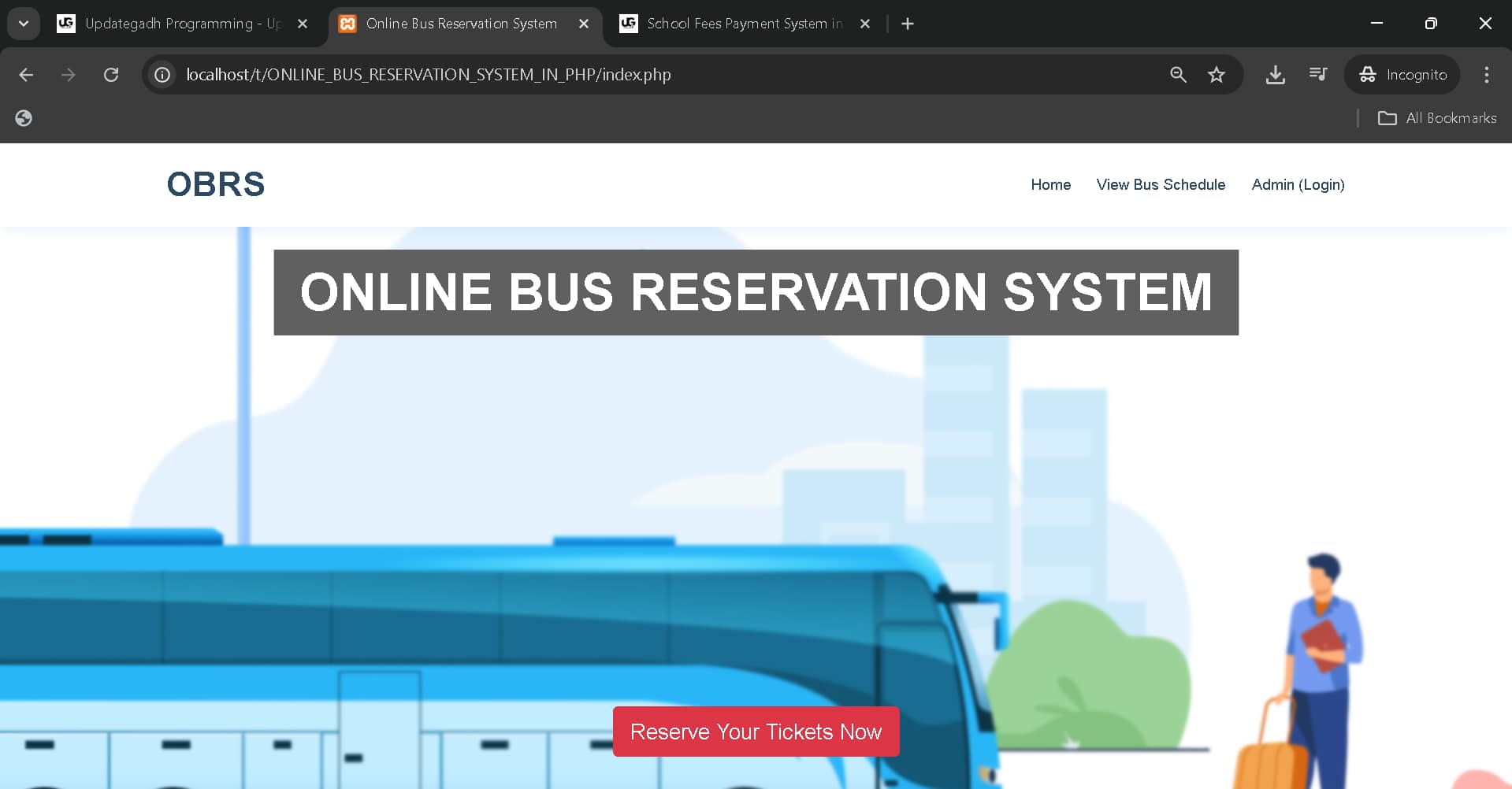Open the XAMPP favicon tab icon
Screen dimensions: 1512x789
[x=347, y=24]
